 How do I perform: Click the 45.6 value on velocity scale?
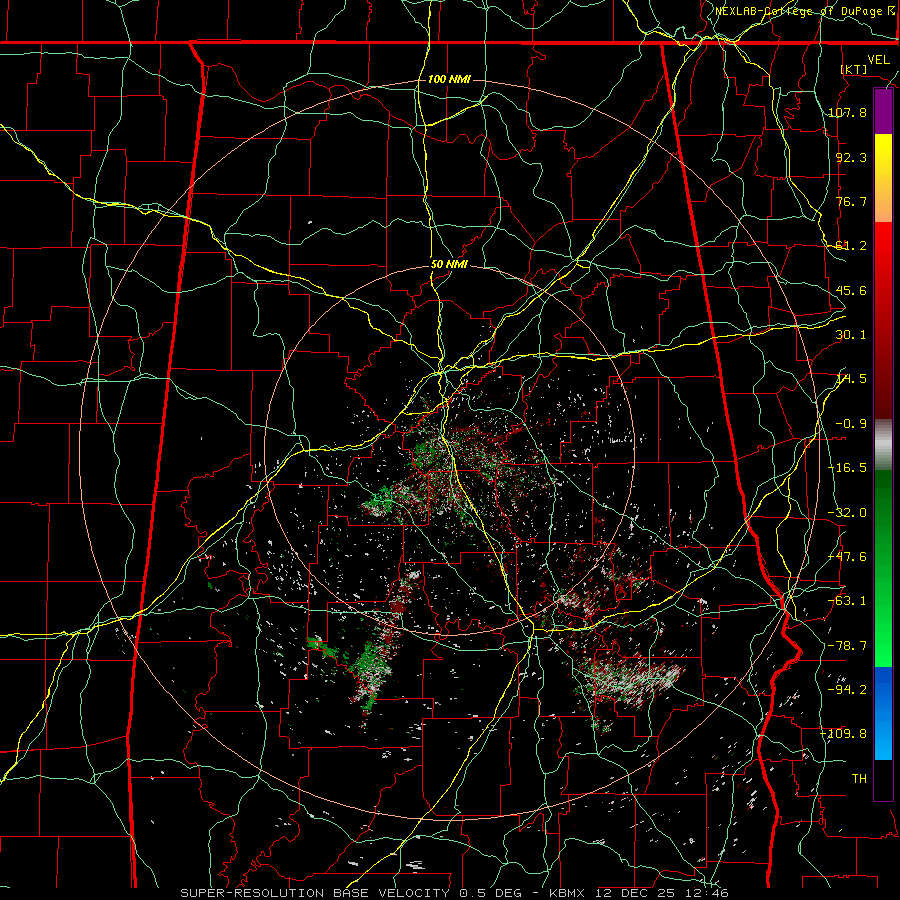[851, 290]
